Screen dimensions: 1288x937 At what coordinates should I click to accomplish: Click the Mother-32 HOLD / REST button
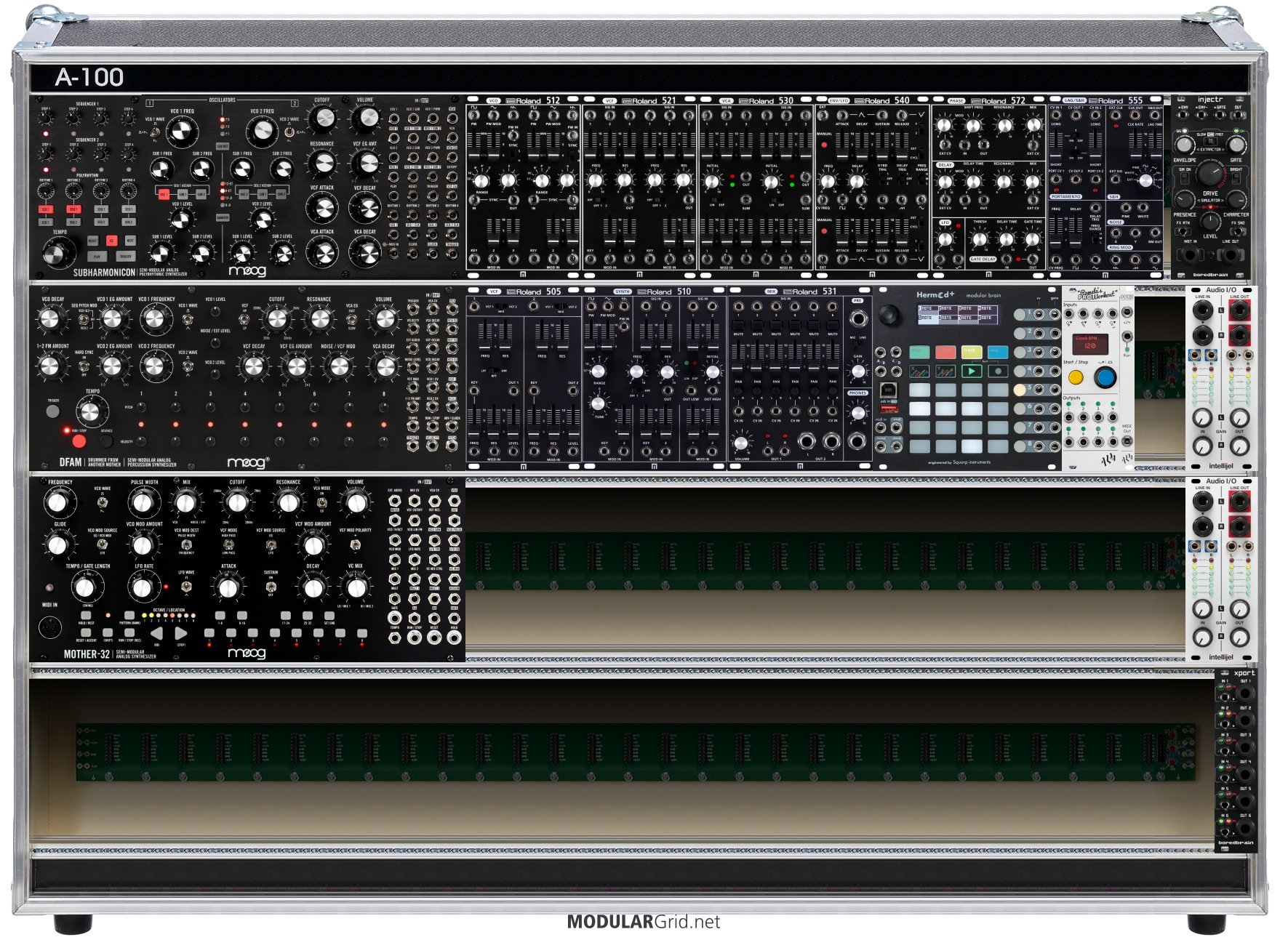pos(86,616)
